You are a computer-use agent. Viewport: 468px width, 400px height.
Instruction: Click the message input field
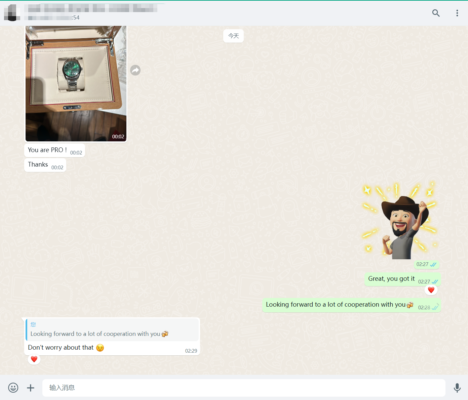pos(244,388)
